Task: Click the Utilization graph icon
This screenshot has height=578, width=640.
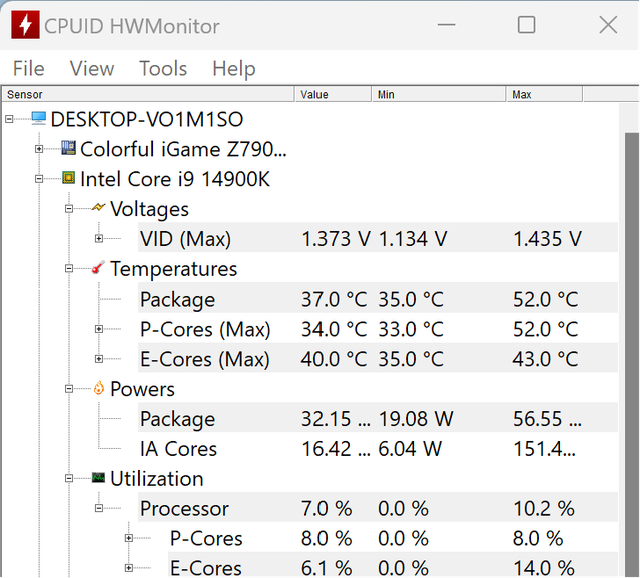Action: 98,477
